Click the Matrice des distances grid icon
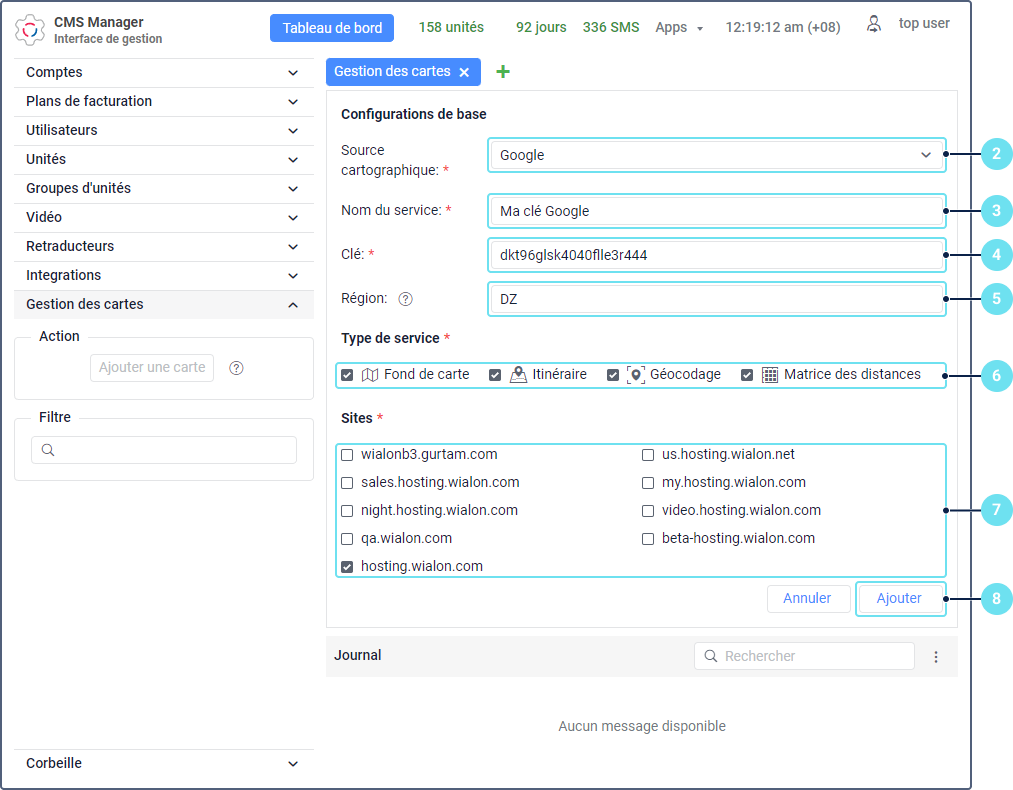This screenshot has height=790, width=1013. 769,375
